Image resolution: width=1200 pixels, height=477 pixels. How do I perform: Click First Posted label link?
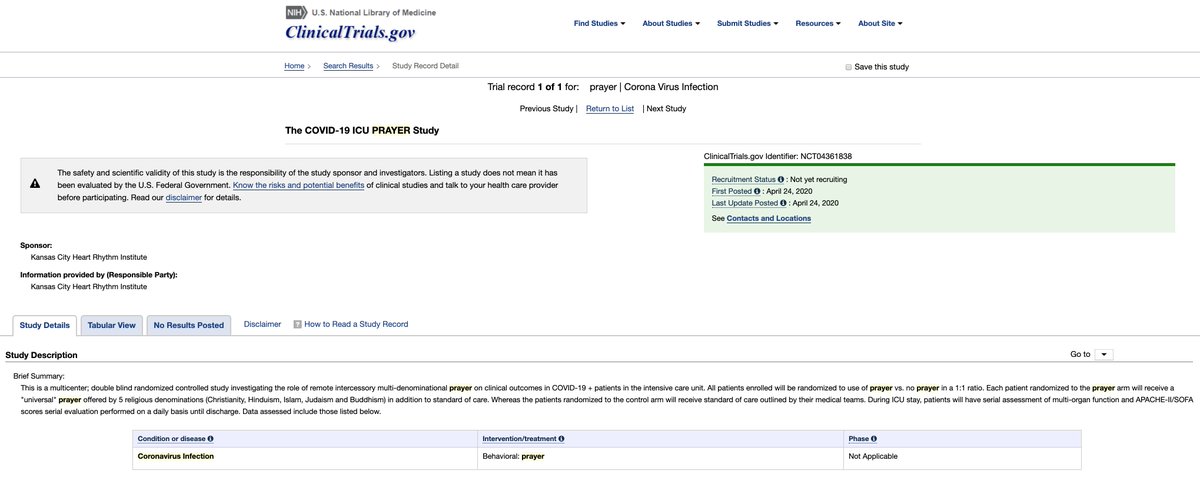[x=732, y=191]
